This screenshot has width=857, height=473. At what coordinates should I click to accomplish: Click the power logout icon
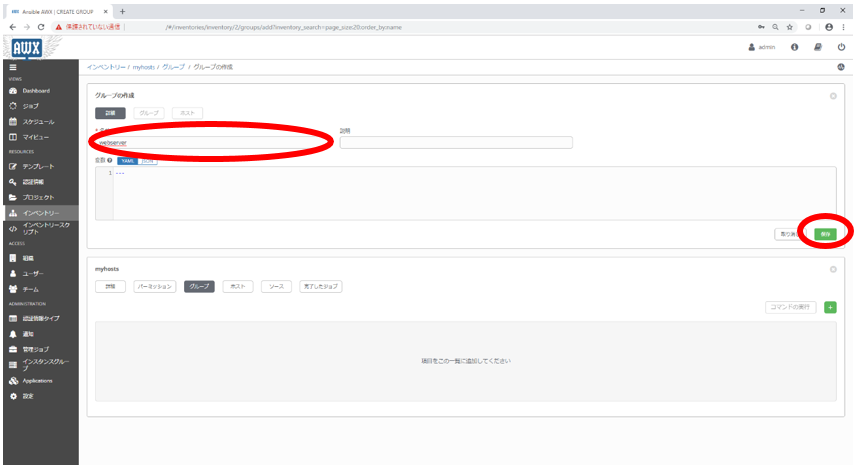point(841,47)
